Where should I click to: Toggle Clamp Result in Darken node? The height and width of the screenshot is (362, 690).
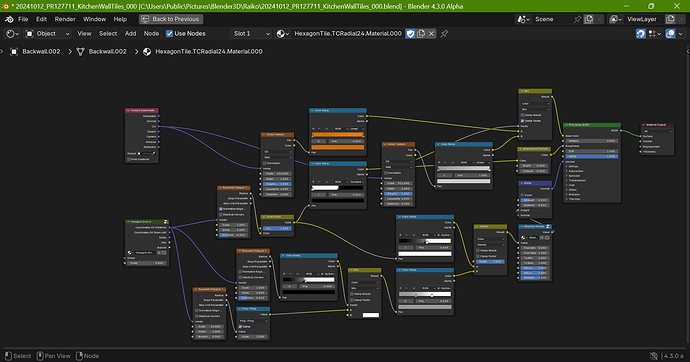(x=478, y=250)
